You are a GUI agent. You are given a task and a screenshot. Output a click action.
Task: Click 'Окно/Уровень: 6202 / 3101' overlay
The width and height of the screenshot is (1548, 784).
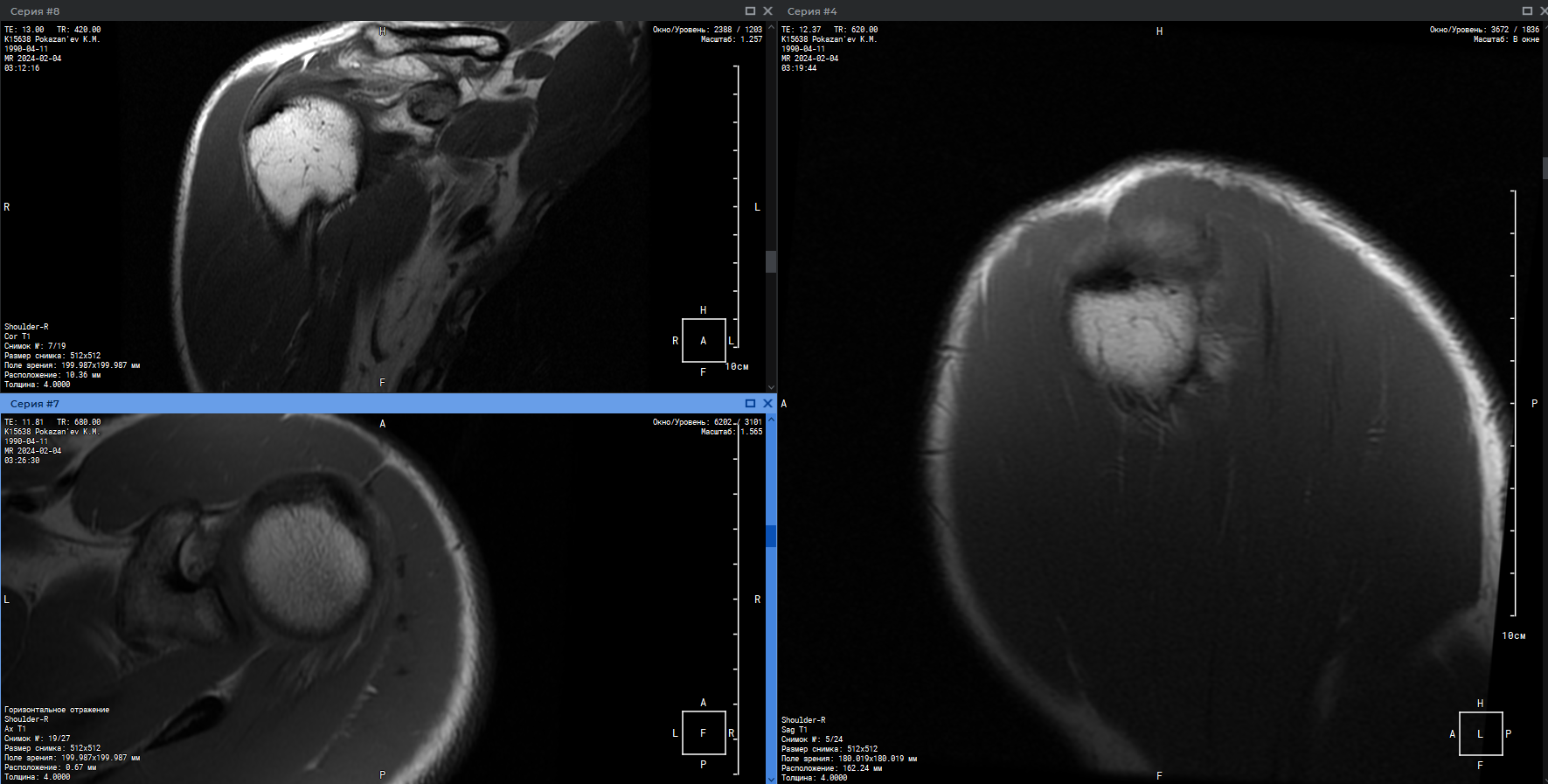click(x=707, y=422)
